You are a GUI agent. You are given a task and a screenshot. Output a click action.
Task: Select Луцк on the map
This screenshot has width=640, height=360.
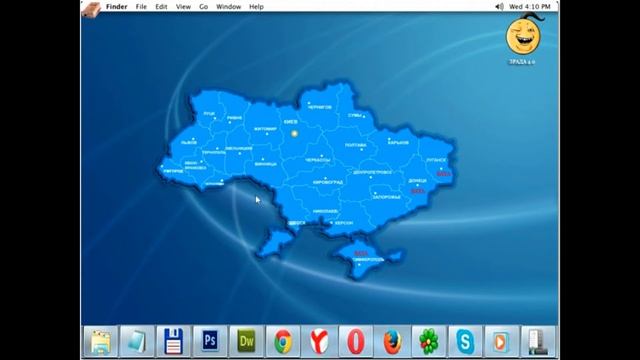click(209, 113)
